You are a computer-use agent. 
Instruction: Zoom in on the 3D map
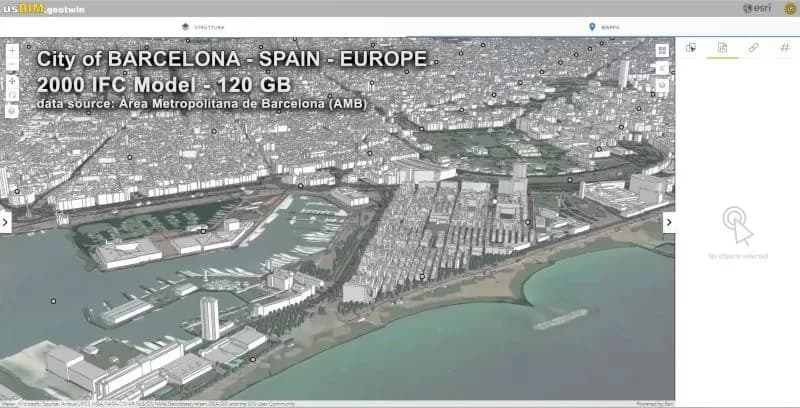tap(12, 50)
